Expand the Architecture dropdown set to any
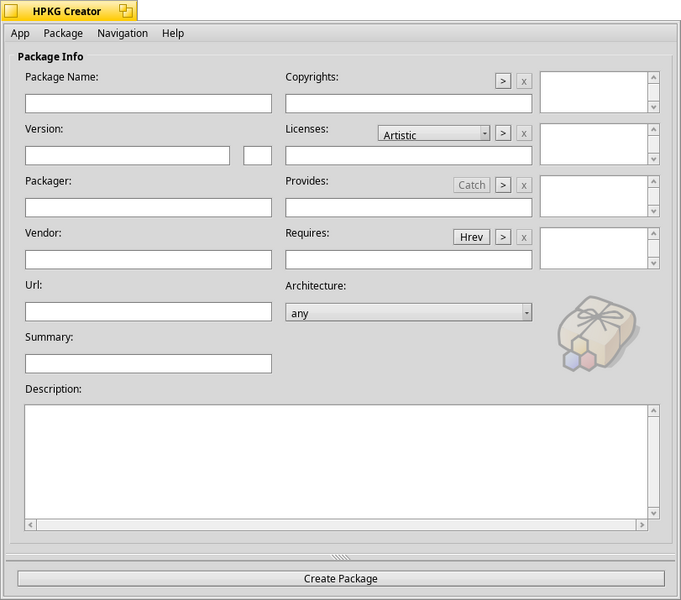Screen dimensions: 681x600 point(408,312)
